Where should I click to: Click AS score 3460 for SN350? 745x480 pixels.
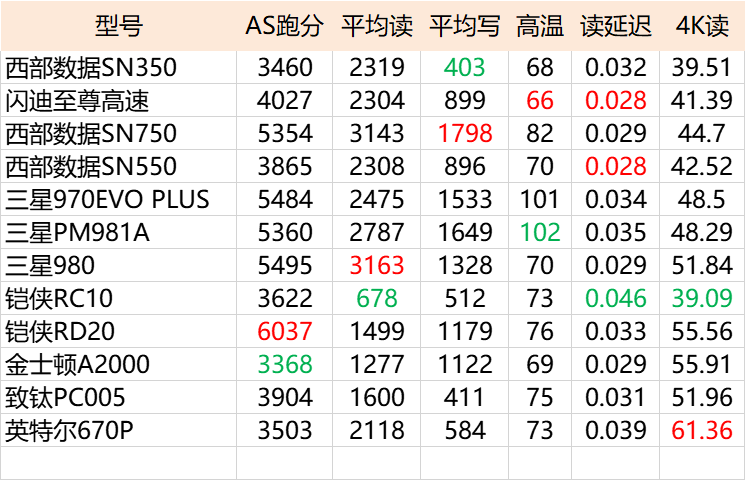[x=285, y=67]
